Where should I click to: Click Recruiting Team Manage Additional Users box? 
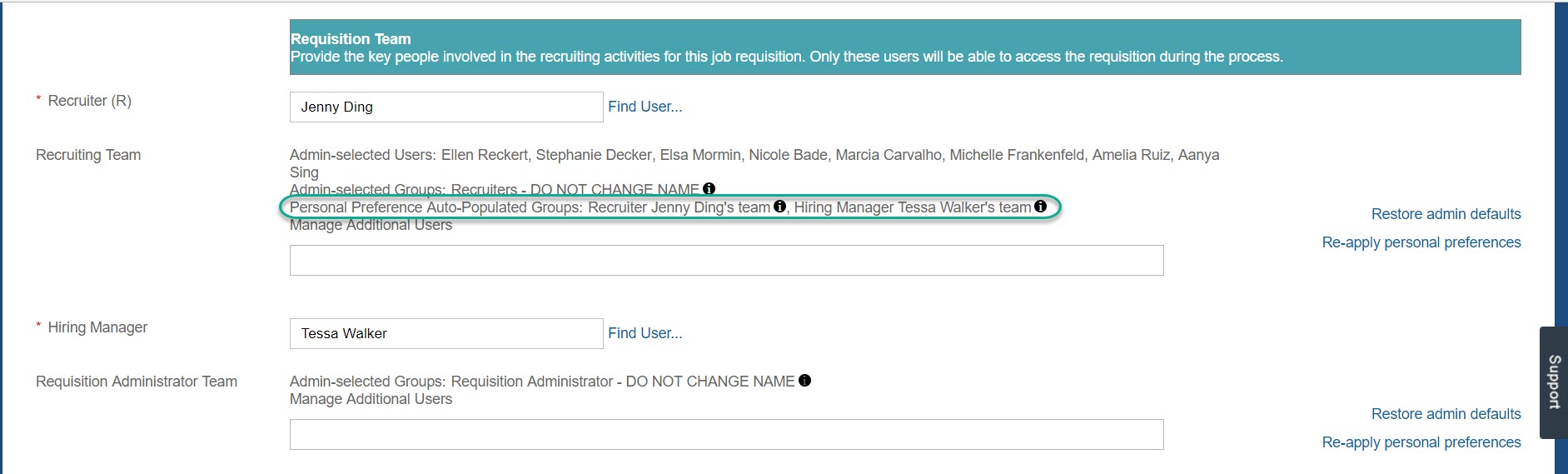click(x=726, y=260)
